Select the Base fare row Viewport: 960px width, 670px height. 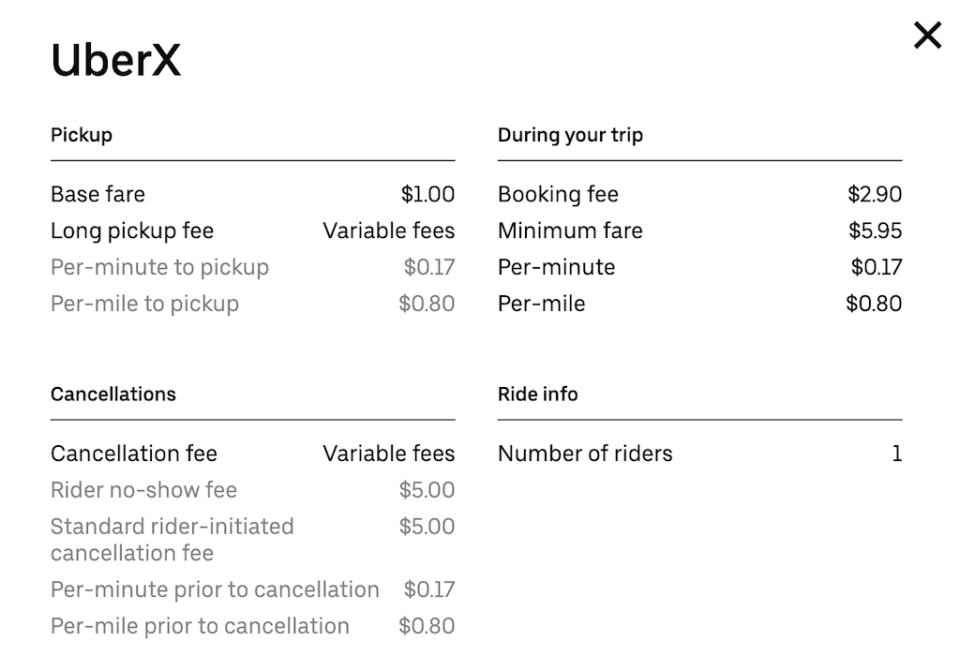point(97,194)
